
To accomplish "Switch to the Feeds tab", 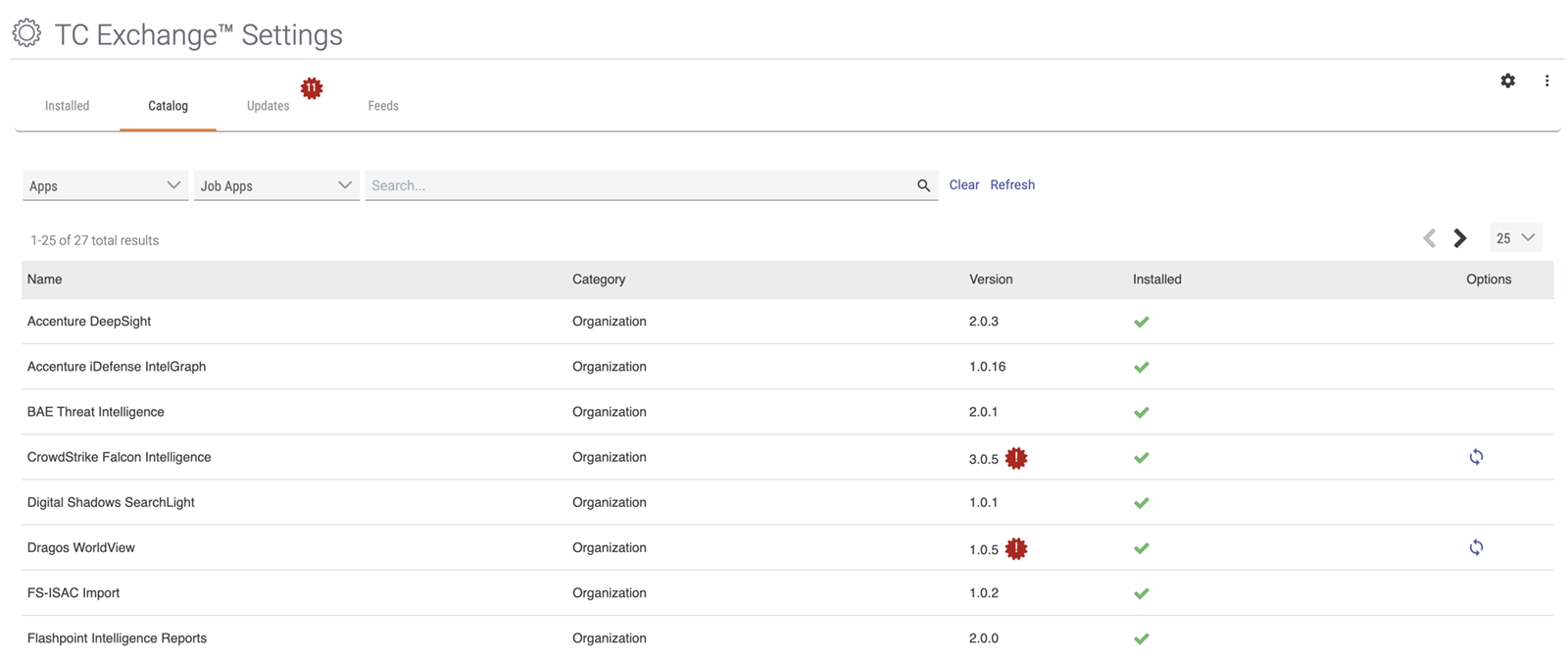I will 383,106.
